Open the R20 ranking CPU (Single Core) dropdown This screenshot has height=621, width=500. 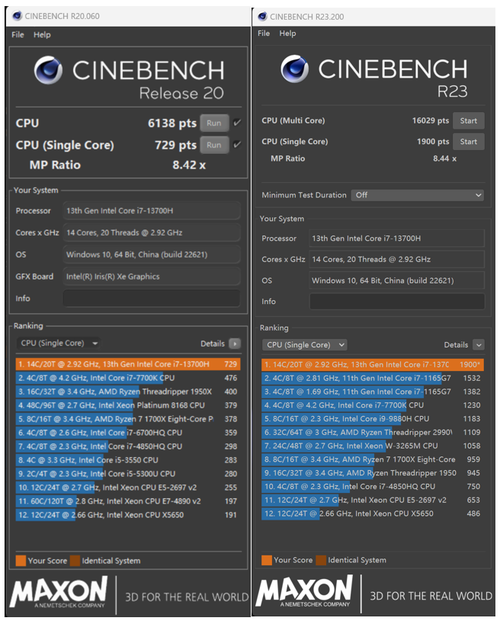coord(58,343)
